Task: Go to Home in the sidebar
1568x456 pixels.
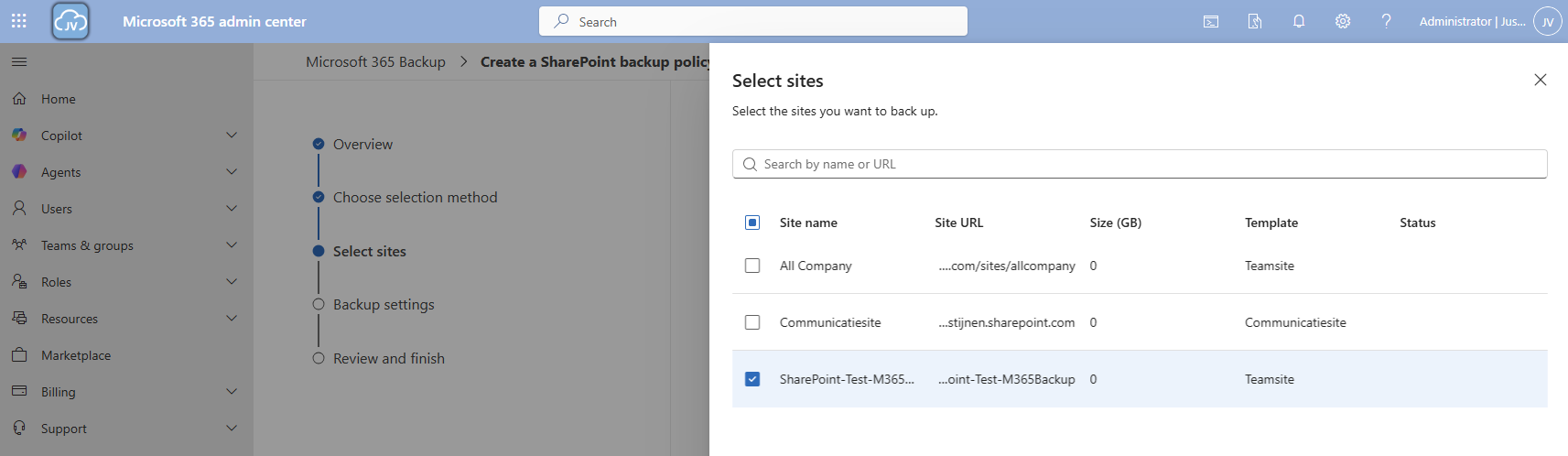Action: (x=59, y=99)
